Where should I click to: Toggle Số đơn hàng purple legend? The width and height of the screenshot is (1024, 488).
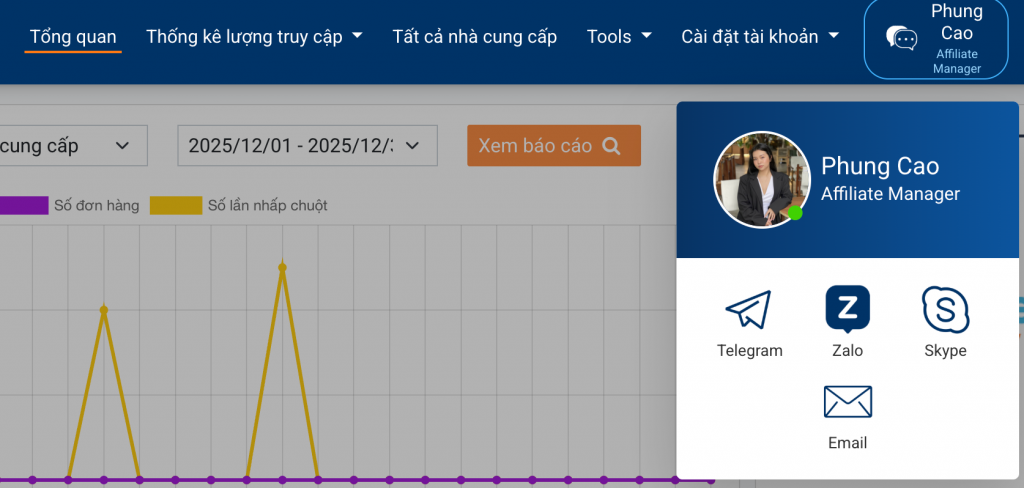click(24, 206)
